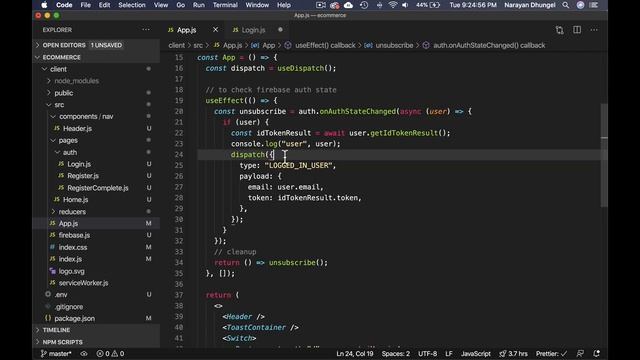Collapse the ECOMMERCE section
Viewport: 640px width, 360px height.
click(96, 57)
